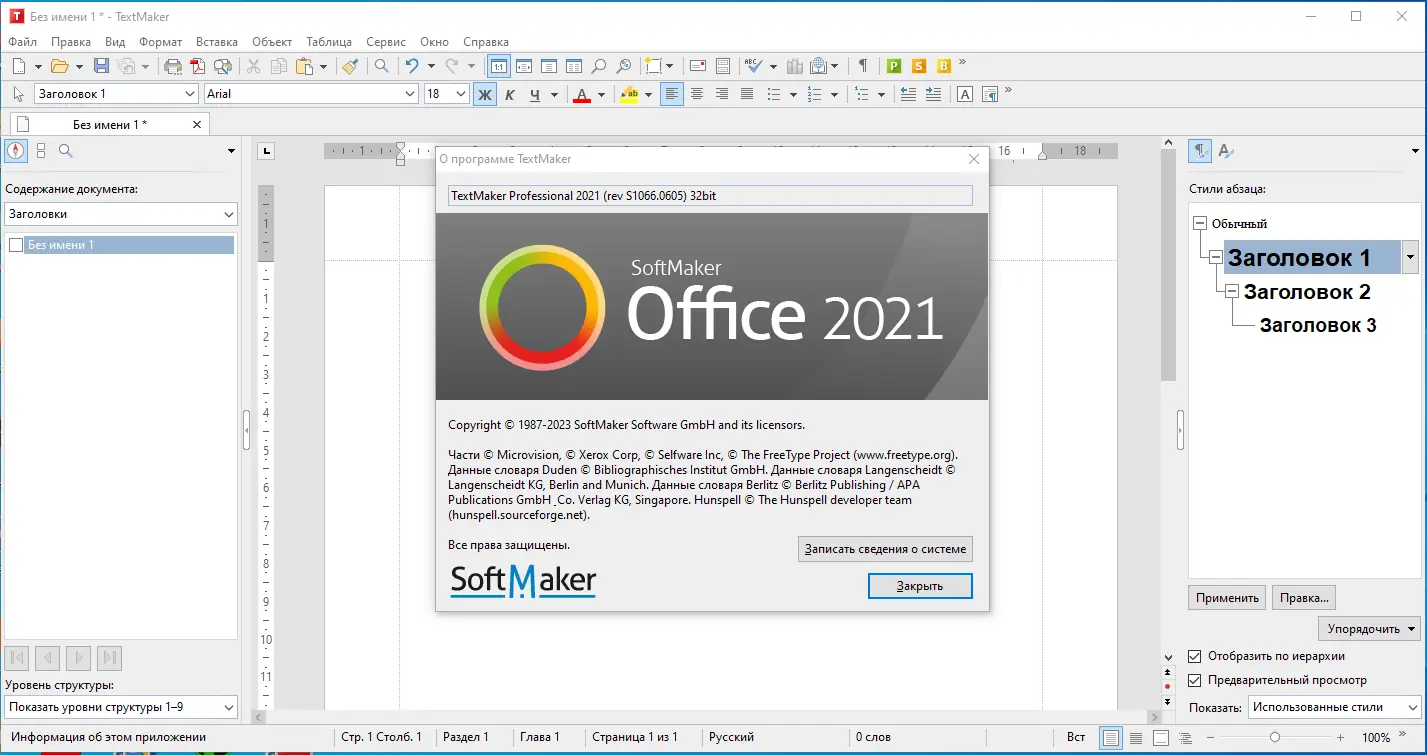Toggle underline Ч formatting
The width and height of the screenshot is (1427, 755).
535,94
